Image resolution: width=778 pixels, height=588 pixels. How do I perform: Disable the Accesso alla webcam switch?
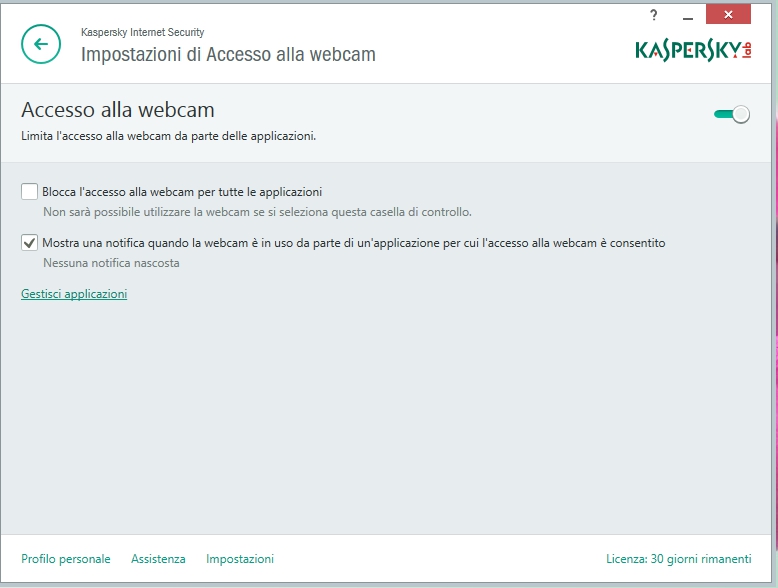[x=732, y=115]
